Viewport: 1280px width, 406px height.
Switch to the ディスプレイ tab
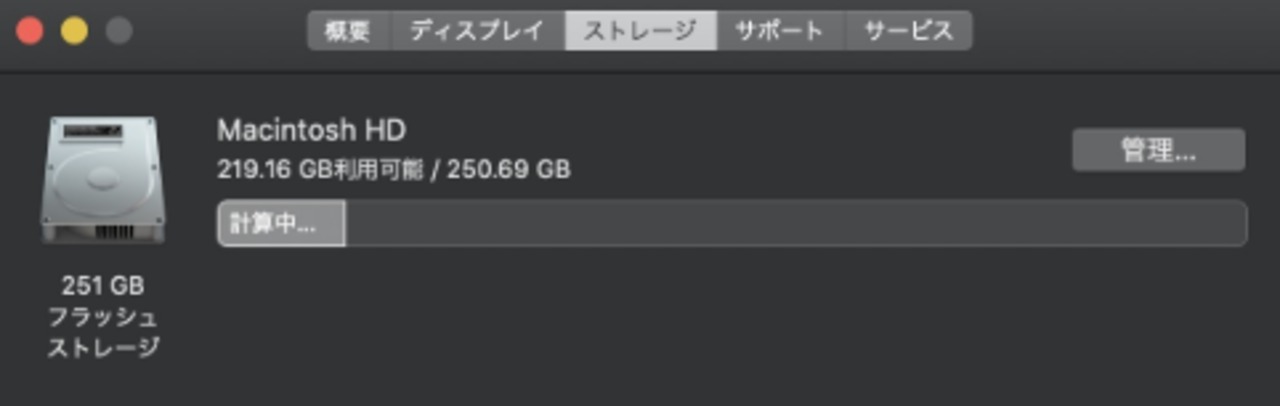(x=478, y=31)
